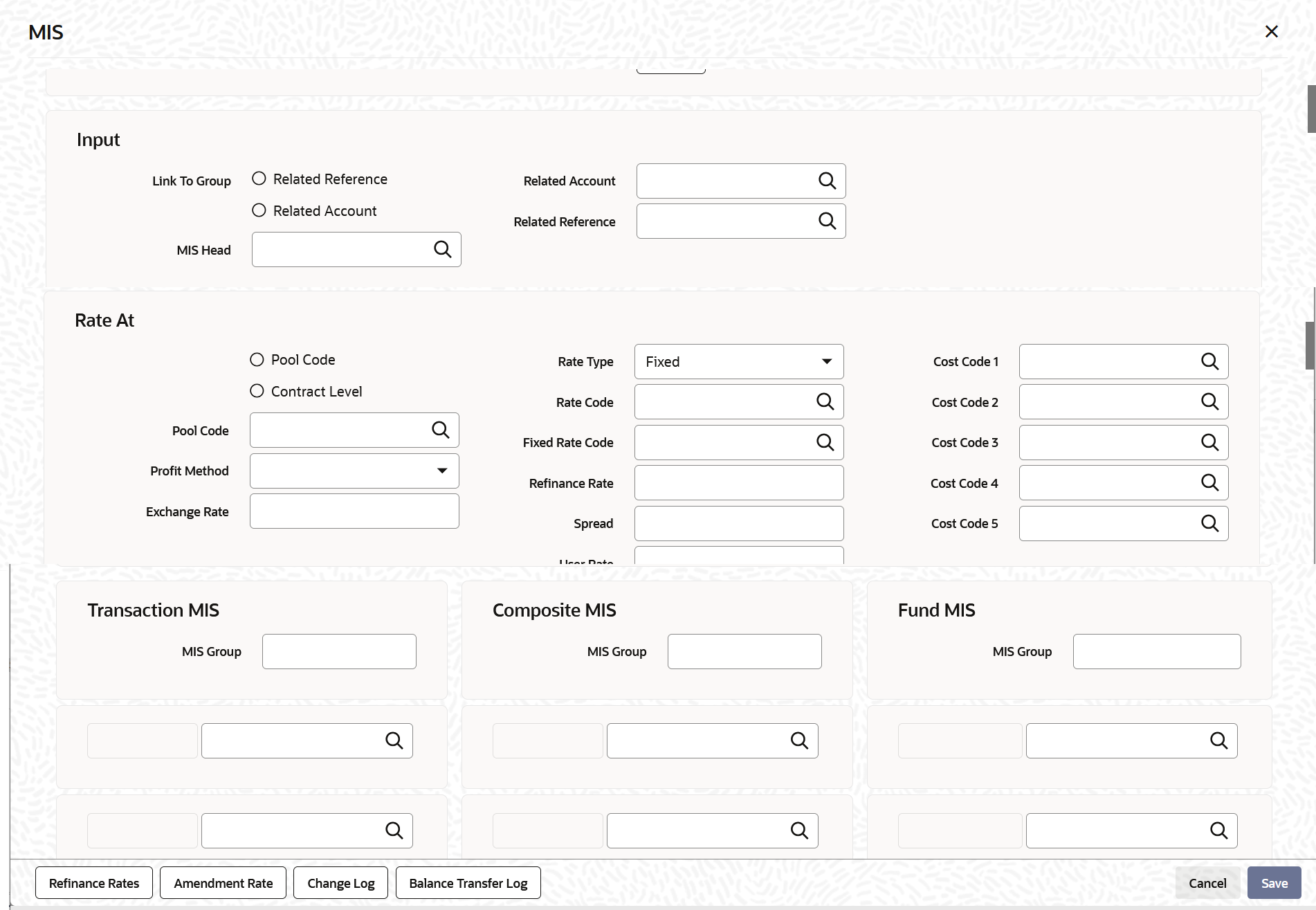Open the Fixed Rate Code lookup
1316x910 pixels.
[825, 442]
